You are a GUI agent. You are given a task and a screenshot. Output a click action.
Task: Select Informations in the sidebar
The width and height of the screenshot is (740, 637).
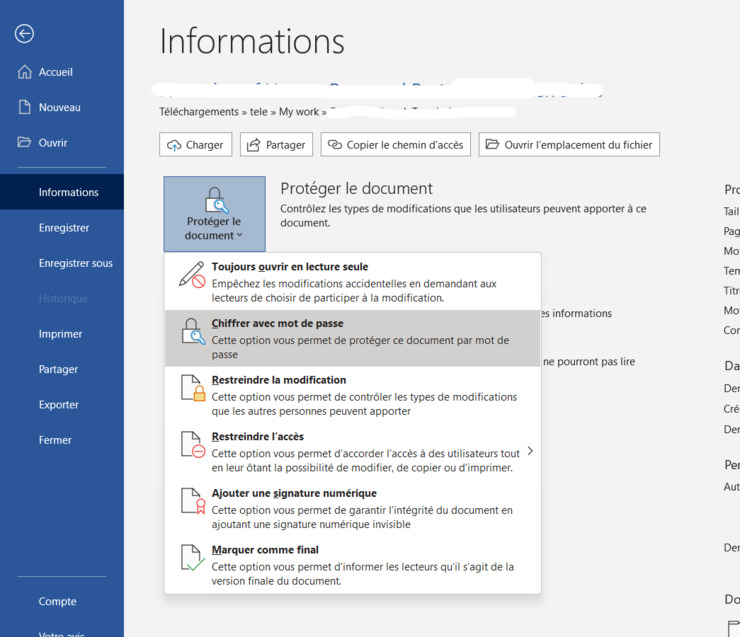62,192
